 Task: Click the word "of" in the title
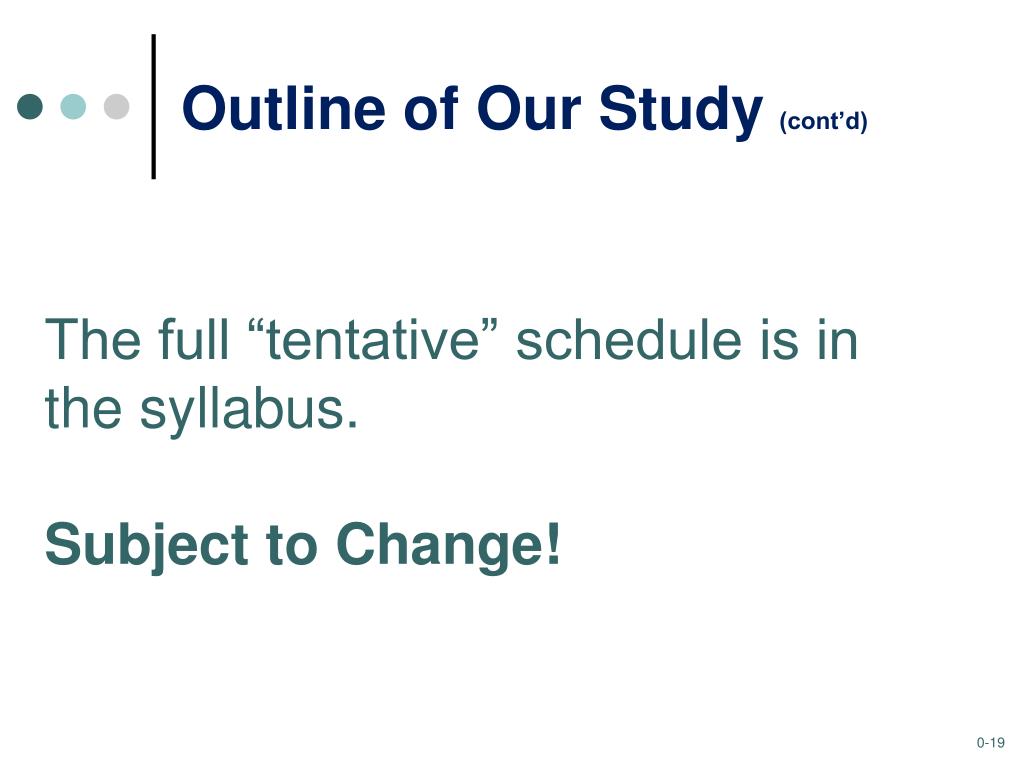(431, 108)
